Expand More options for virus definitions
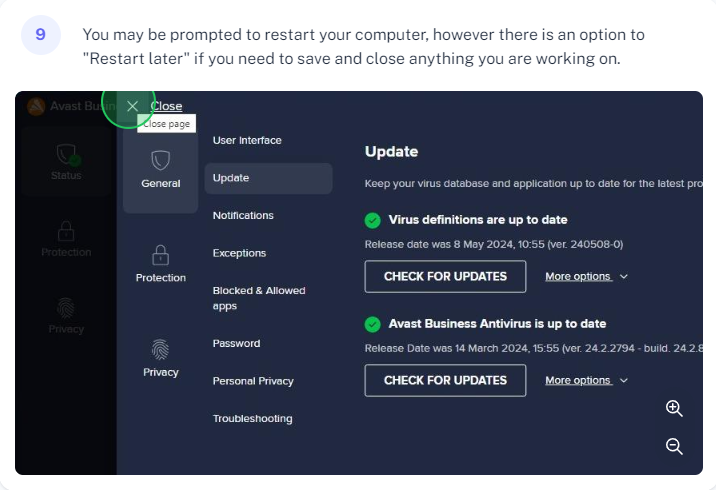Image resolution: width=716 pixels, height=490 pixels. [x=586, y=277]
